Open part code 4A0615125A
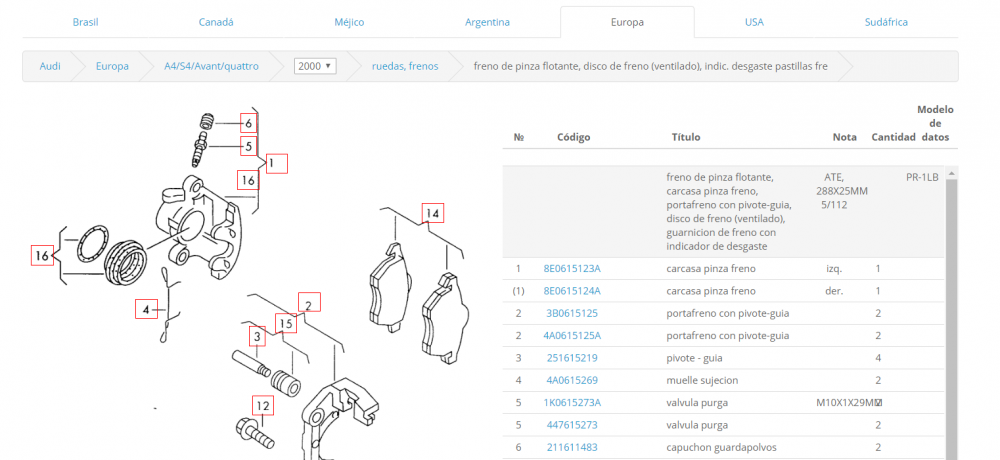 point(572,336)
